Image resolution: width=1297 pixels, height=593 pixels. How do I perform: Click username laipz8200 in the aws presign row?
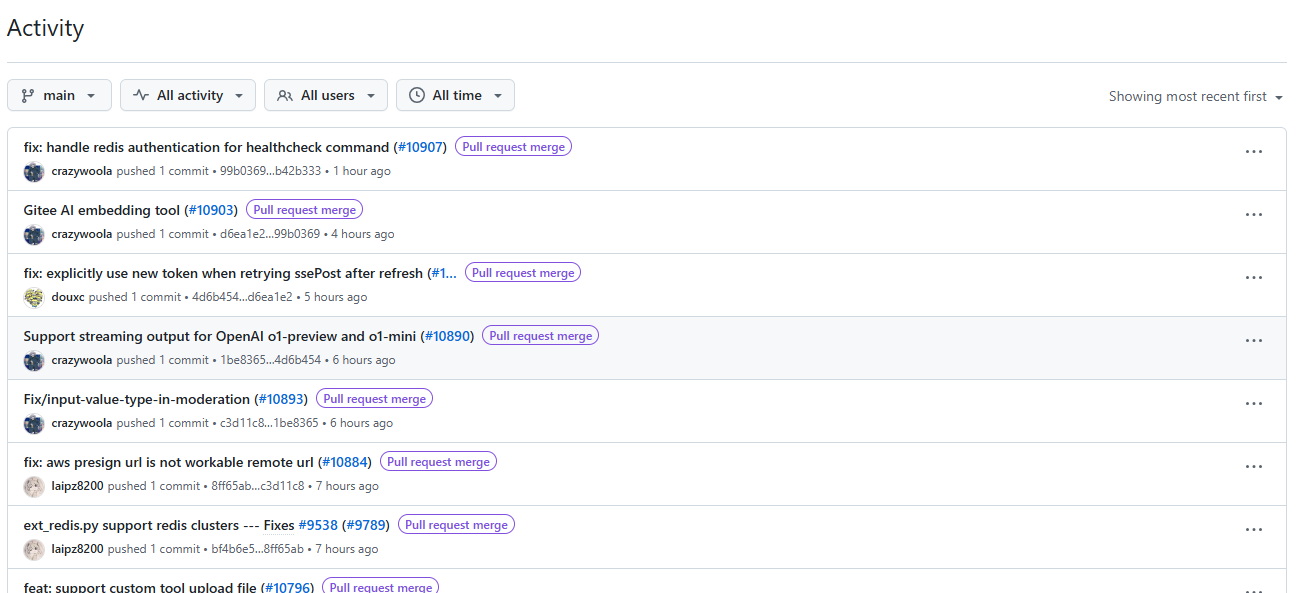[x=78, y=486]
